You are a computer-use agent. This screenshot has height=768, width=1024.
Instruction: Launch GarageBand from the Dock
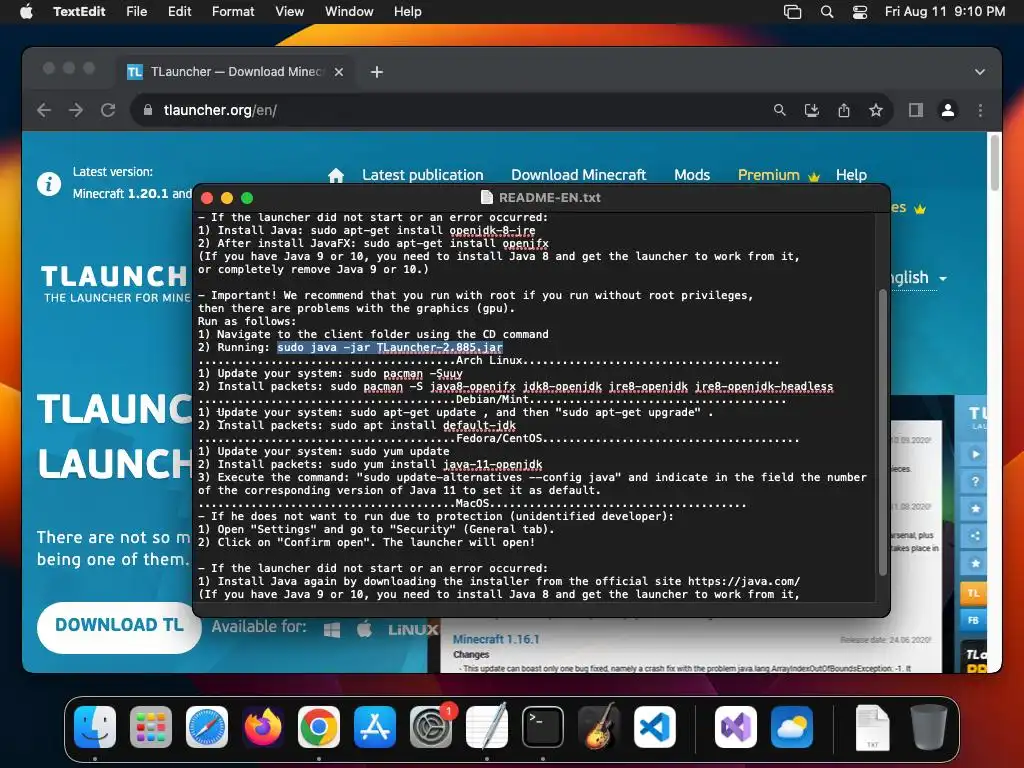599,727
